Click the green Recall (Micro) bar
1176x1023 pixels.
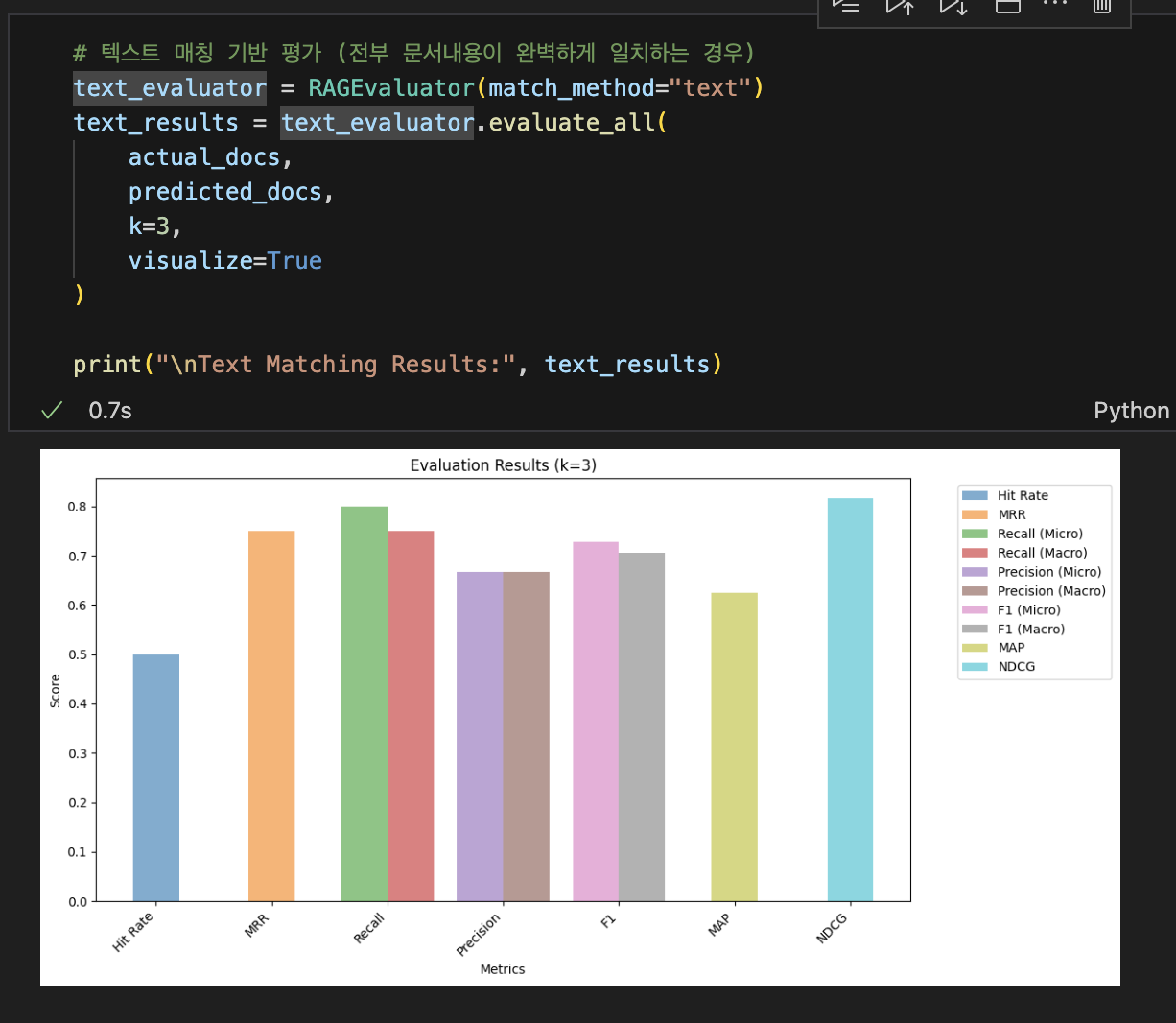point(365,703)
